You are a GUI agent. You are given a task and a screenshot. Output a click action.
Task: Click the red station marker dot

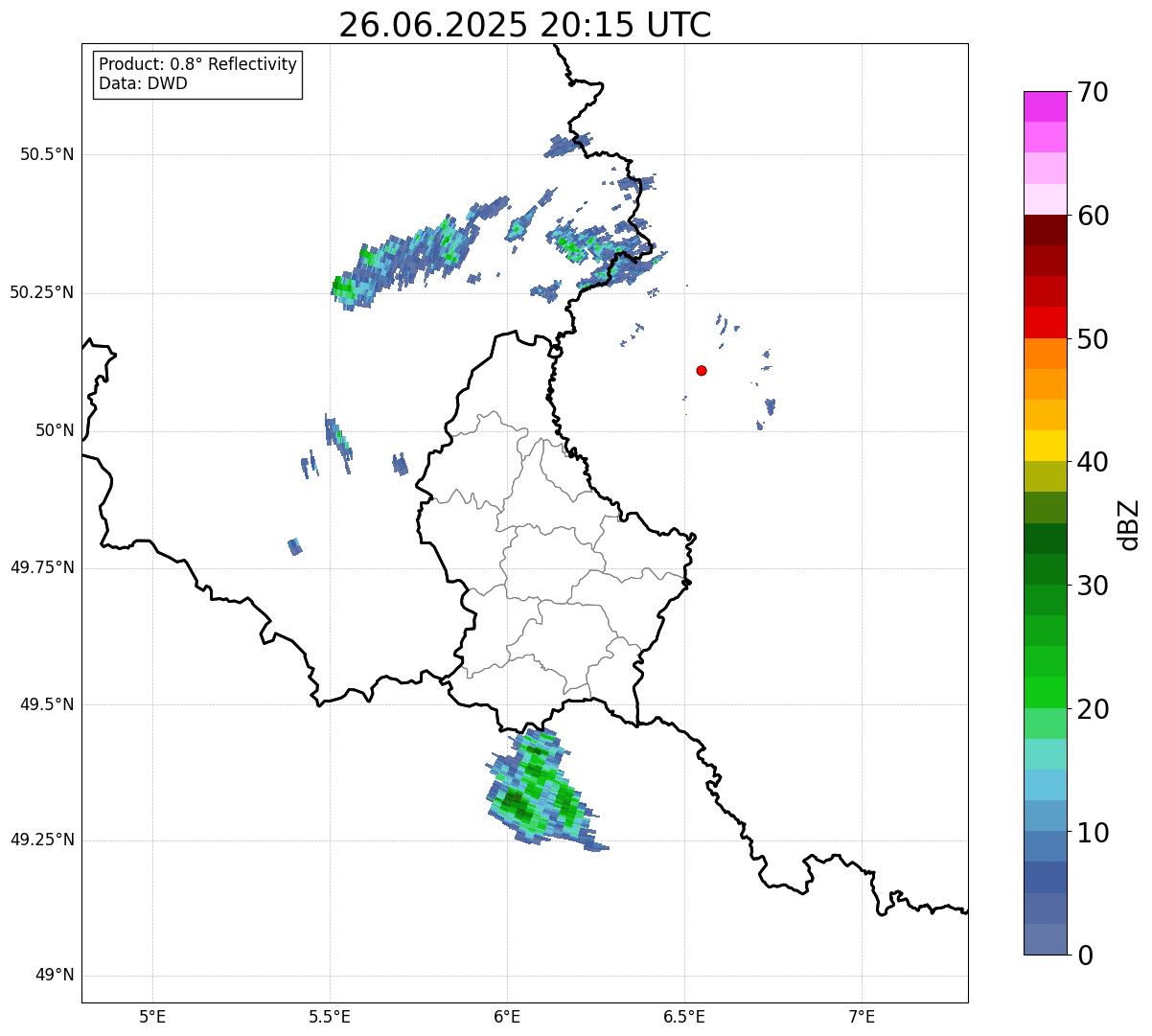702,371
